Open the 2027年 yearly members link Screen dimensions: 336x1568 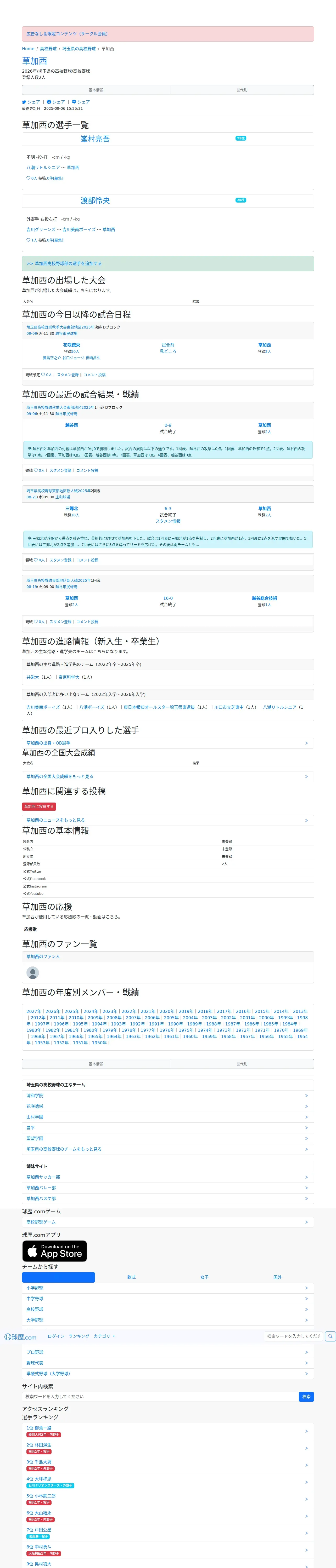[x=33, y=1011]
